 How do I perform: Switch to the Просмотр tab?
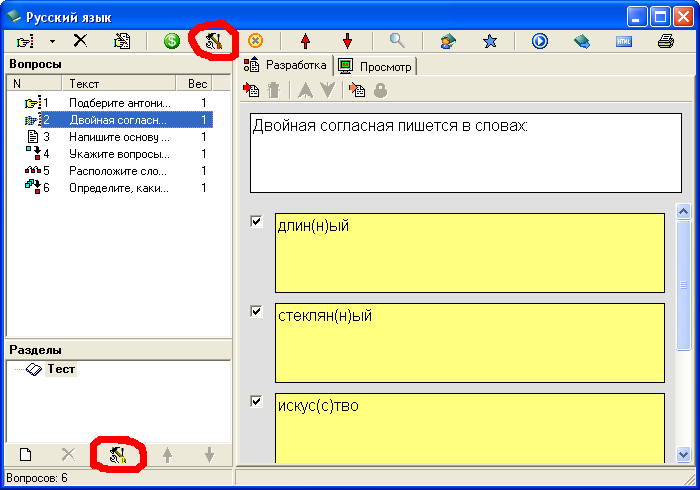tap(376, 66)
